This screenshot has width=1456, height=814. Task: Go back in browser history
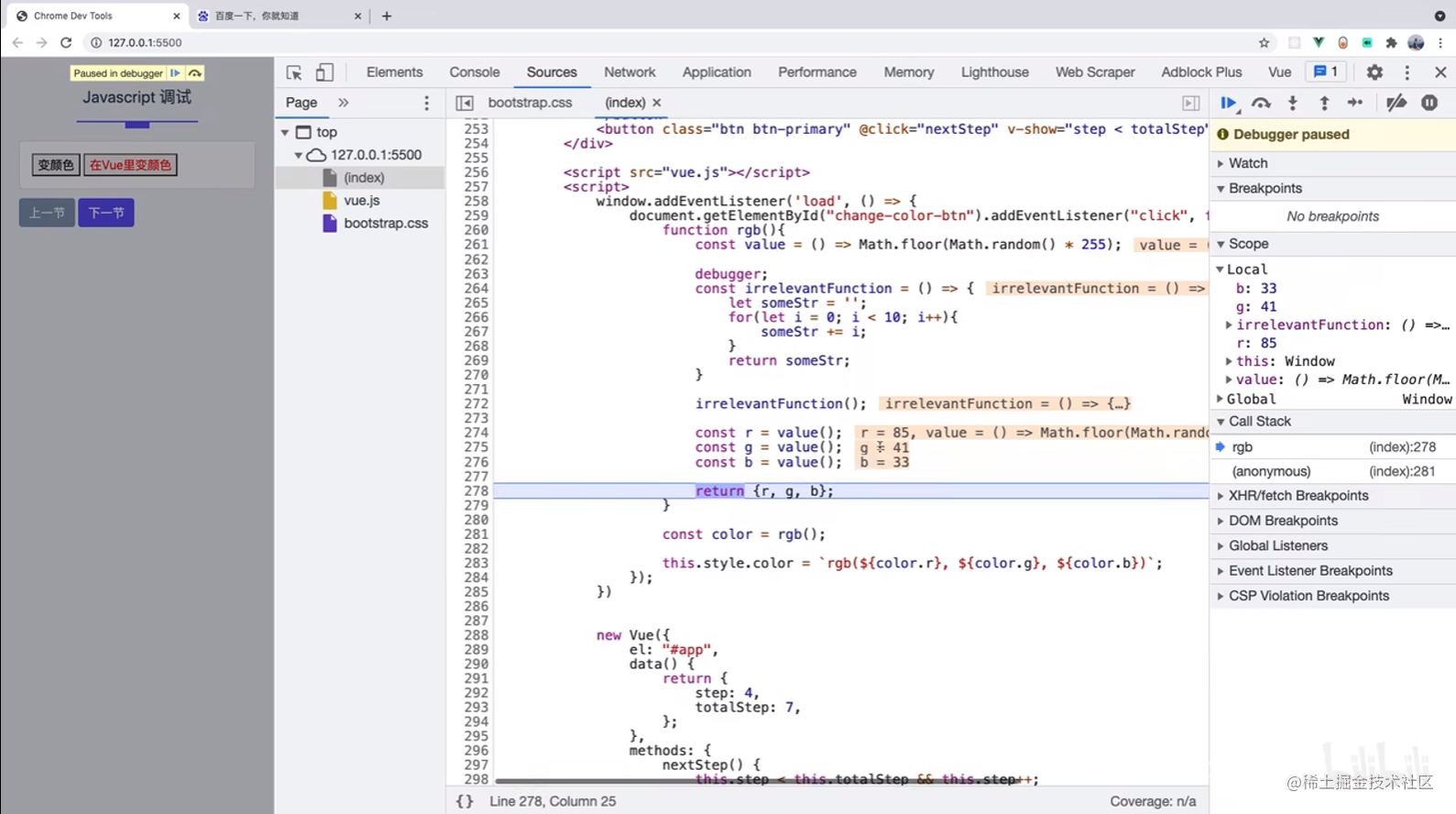click(x=17, y=42)
